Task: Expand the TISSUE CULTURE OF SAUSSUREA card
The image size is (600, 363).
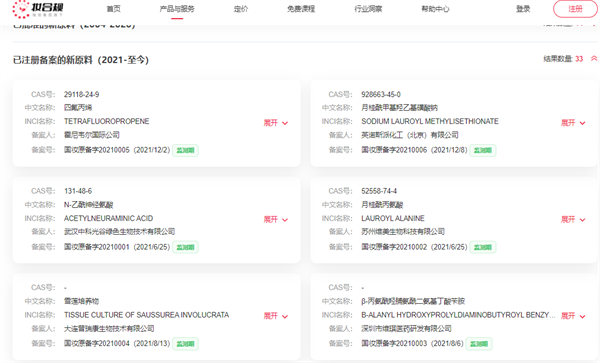Action: tap(276, 316)
